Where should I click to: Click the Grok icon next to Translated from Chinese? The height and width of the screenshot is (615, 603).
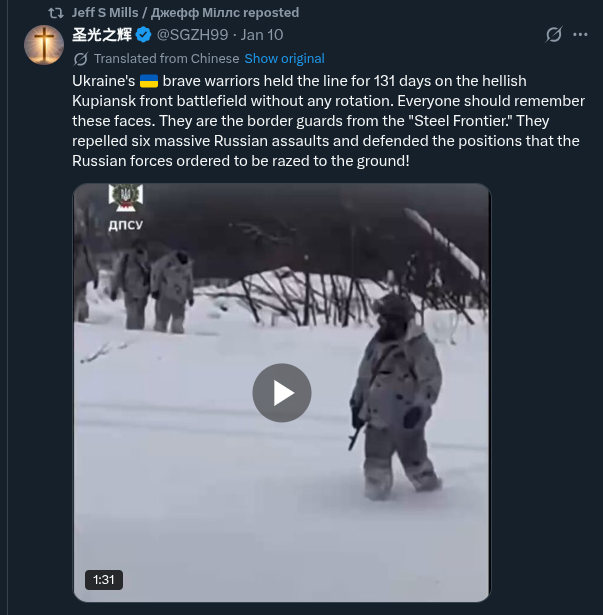coord(80,59)
